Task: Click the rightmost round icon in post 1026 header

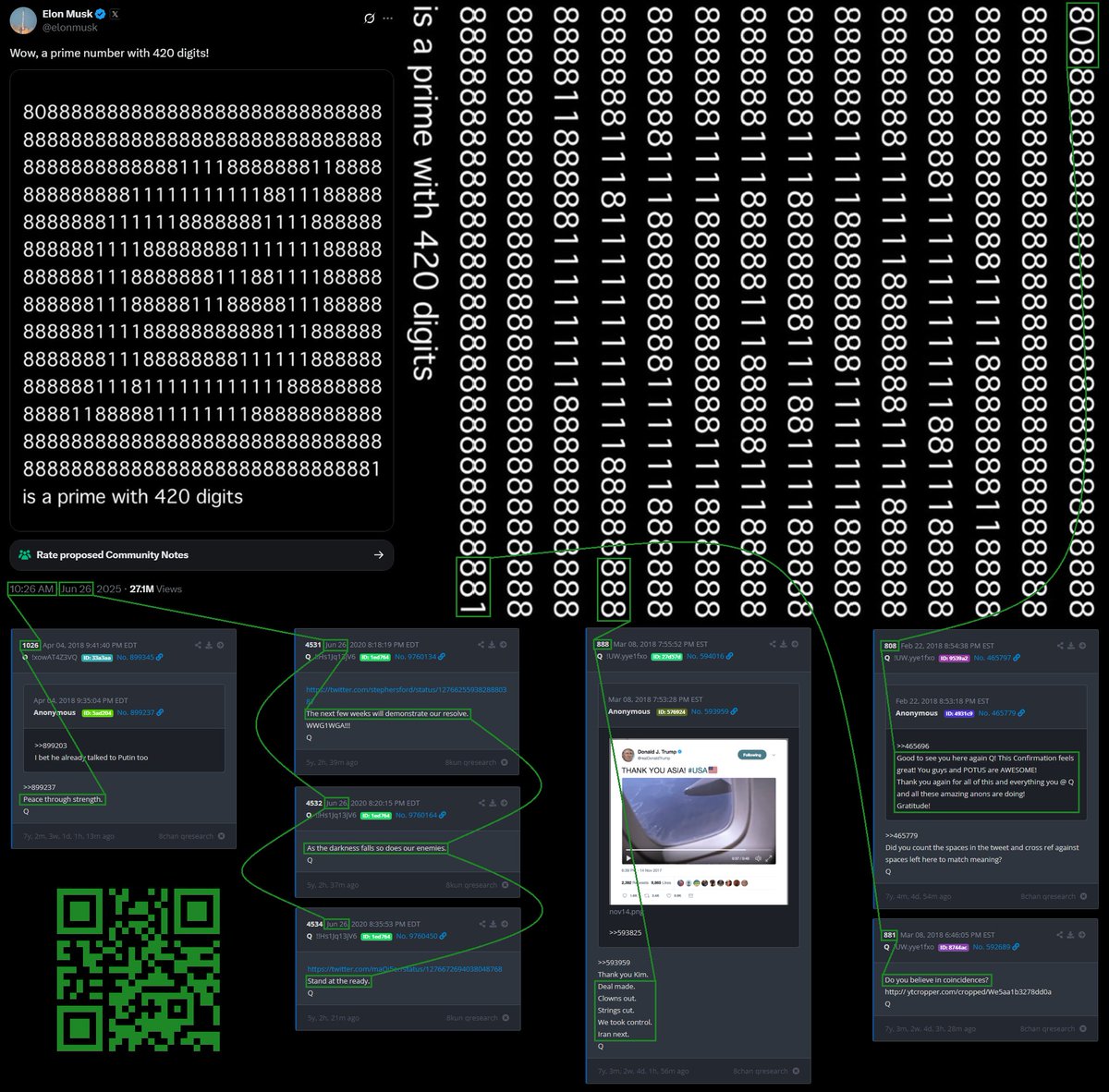Action: coord(220,645)
